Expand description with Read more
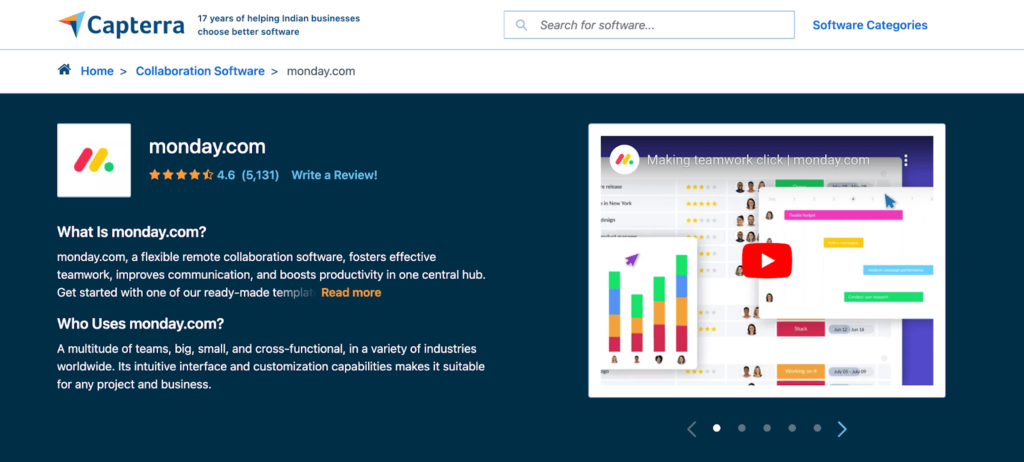Screen dimensions: 1024x462 (x=351, y=292)
